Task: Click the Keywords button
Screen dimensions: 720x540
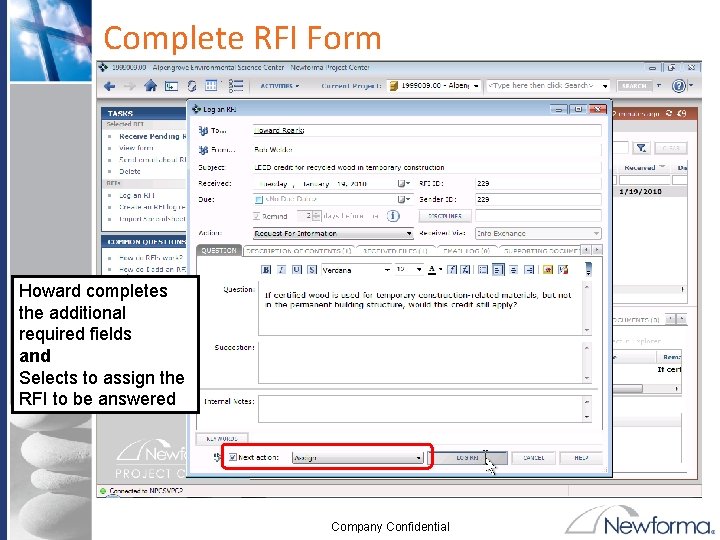Action: (x=222, y=439)
